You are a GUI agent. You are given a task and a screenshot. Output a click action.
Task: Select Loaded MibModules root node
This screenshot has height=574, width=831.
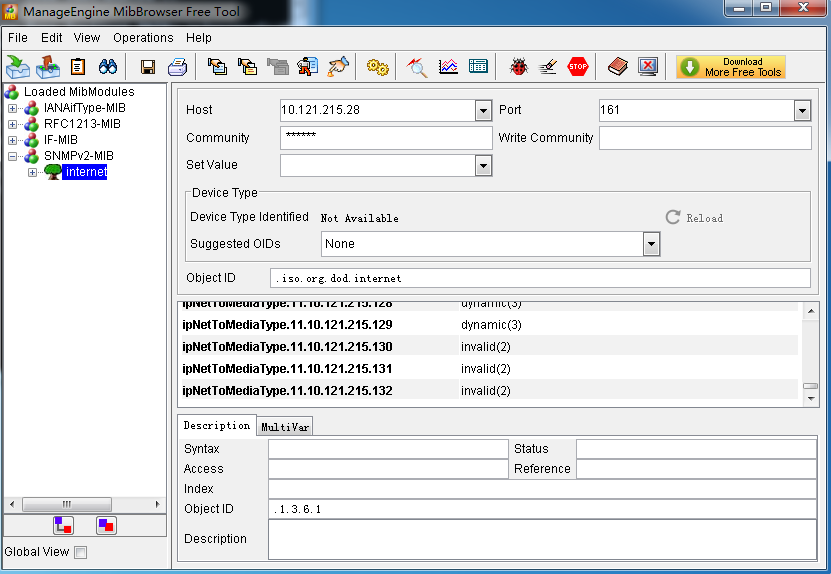coord(79,92)
